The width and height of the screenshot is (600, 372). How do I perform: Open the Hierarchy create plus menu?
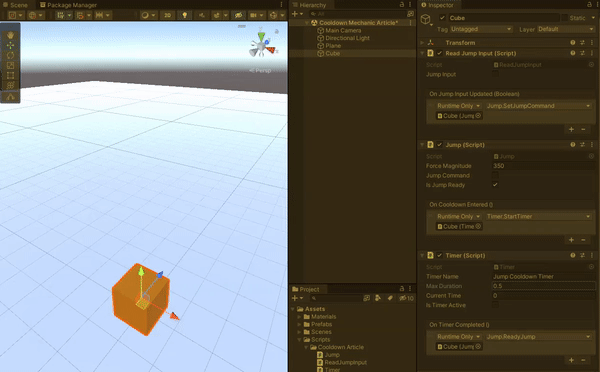tap(297, 14)
